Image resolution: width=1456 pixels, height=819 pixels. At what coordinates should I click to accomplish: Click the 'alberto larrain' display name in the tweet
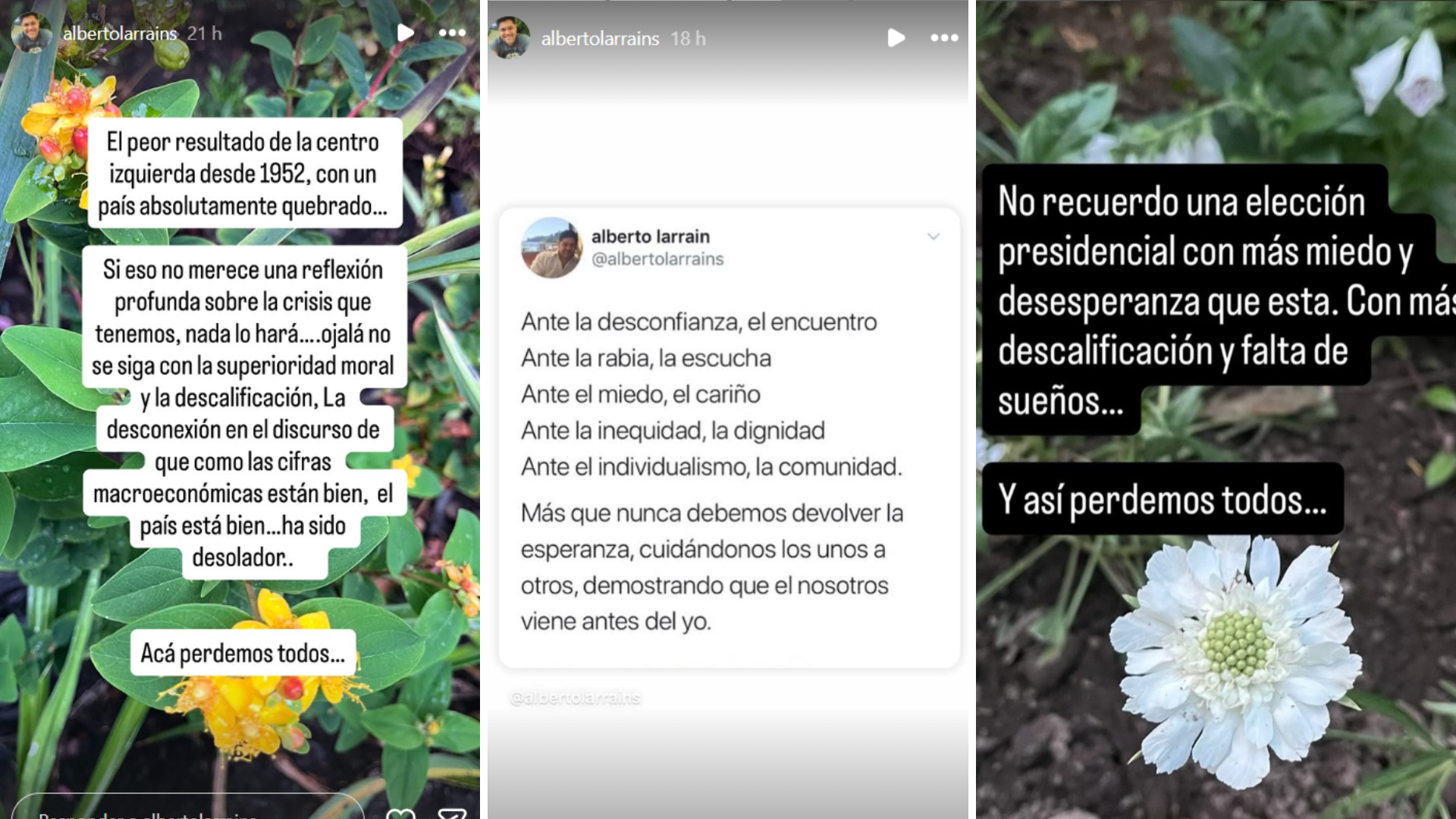651,237
